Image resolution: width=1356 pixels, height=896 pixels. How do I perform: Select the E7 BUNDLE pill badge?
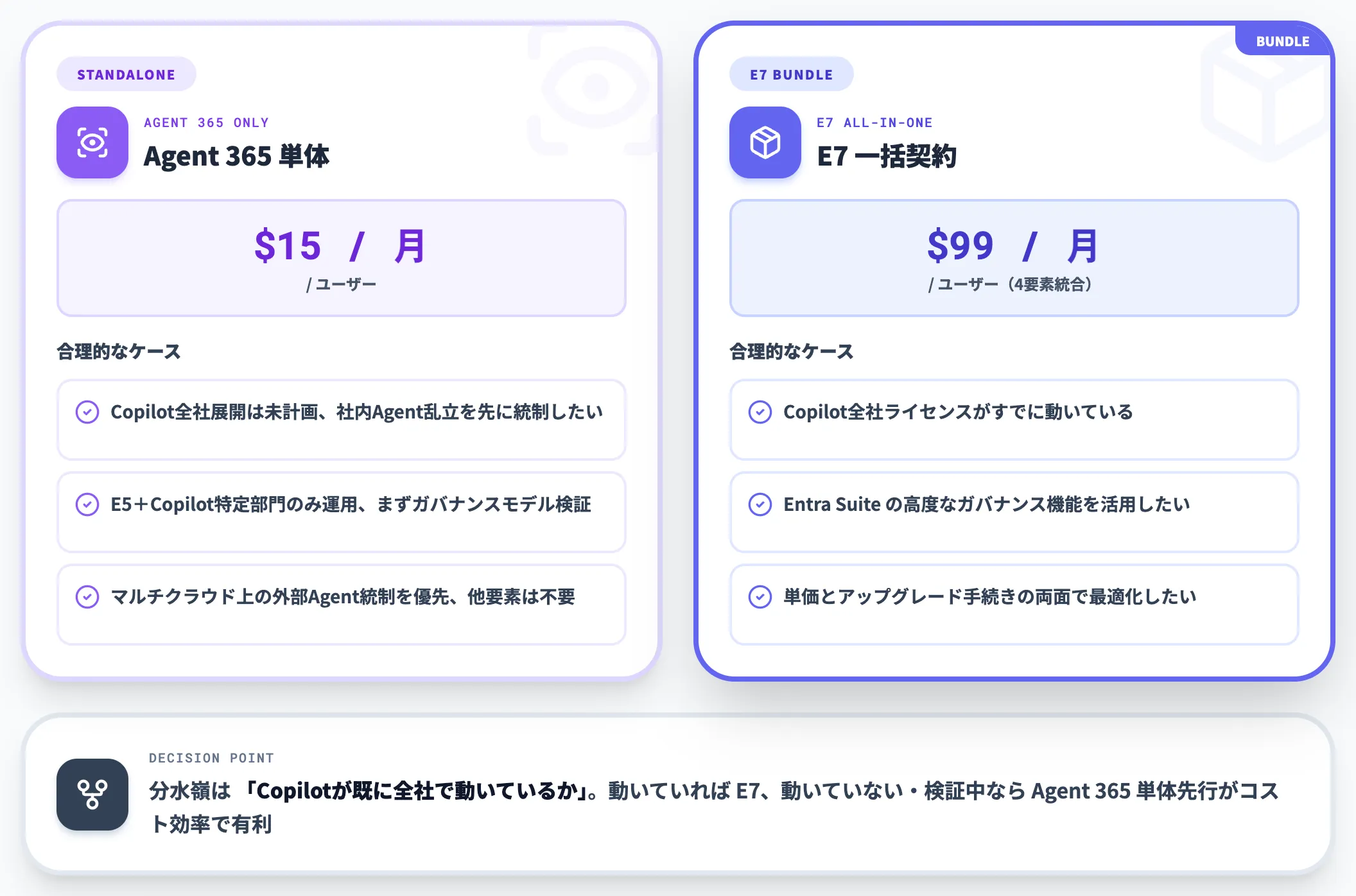tap(792, 74)
